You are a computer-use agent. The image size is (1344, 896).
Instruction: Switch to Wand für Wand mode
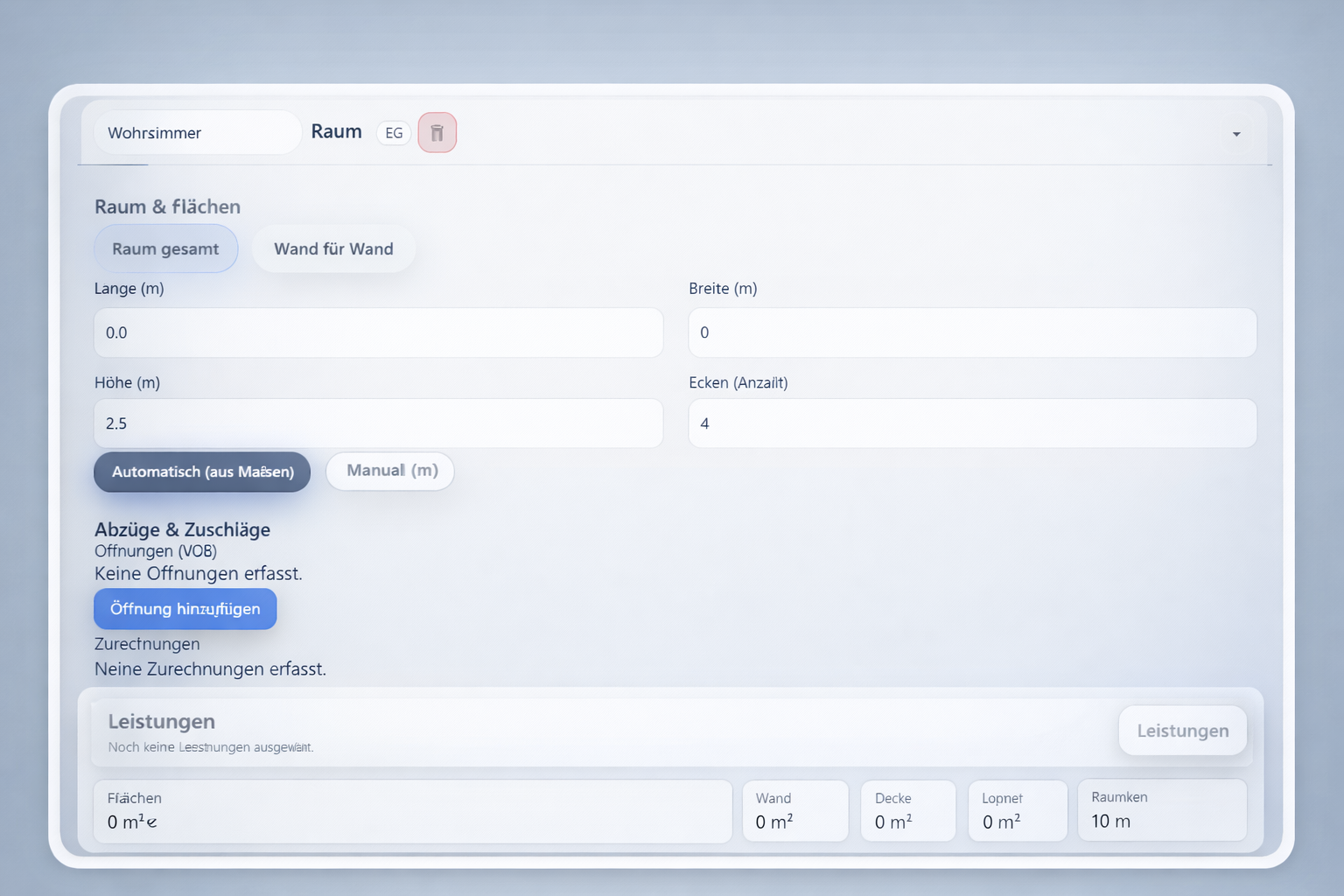coord(333,248)
